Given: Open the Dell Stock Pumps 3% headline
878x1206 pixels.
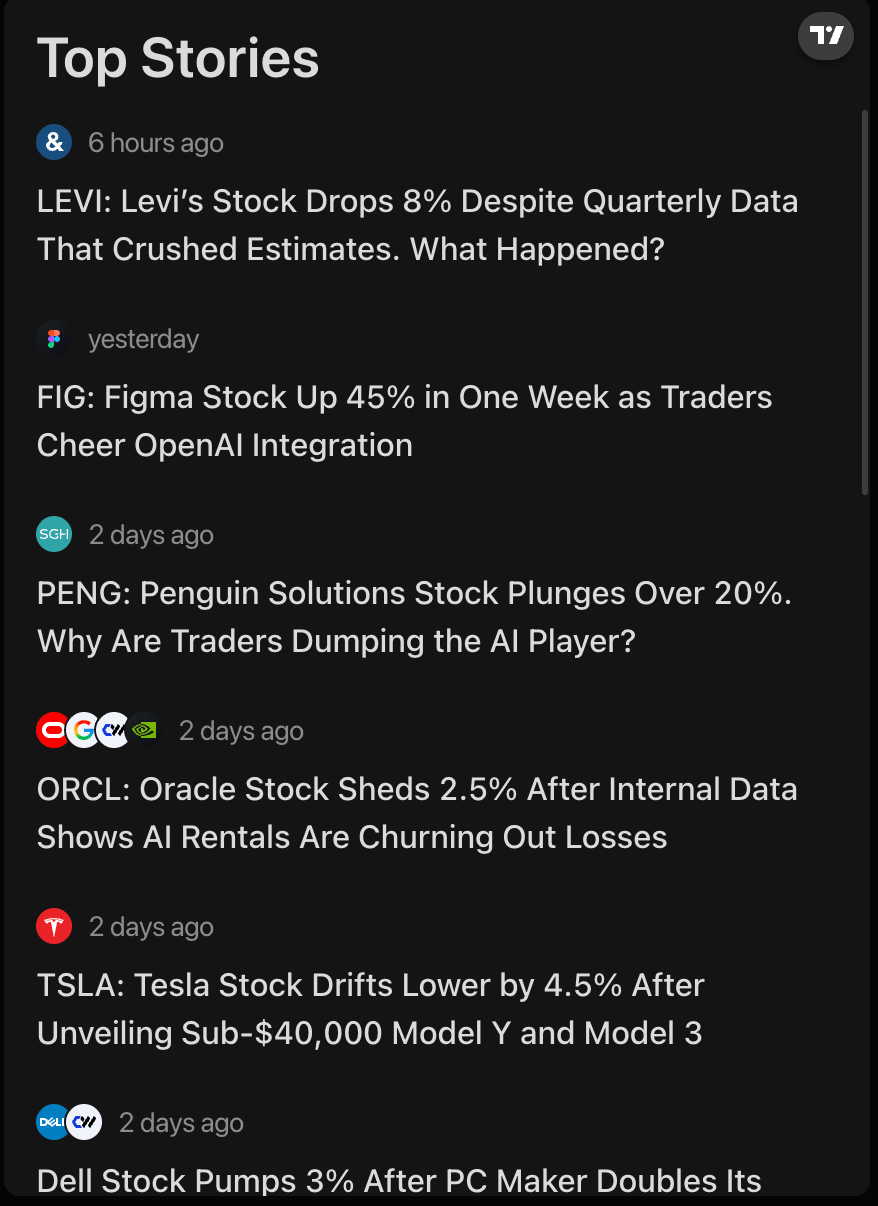Looking at the screenshot, I should 399,1181.
